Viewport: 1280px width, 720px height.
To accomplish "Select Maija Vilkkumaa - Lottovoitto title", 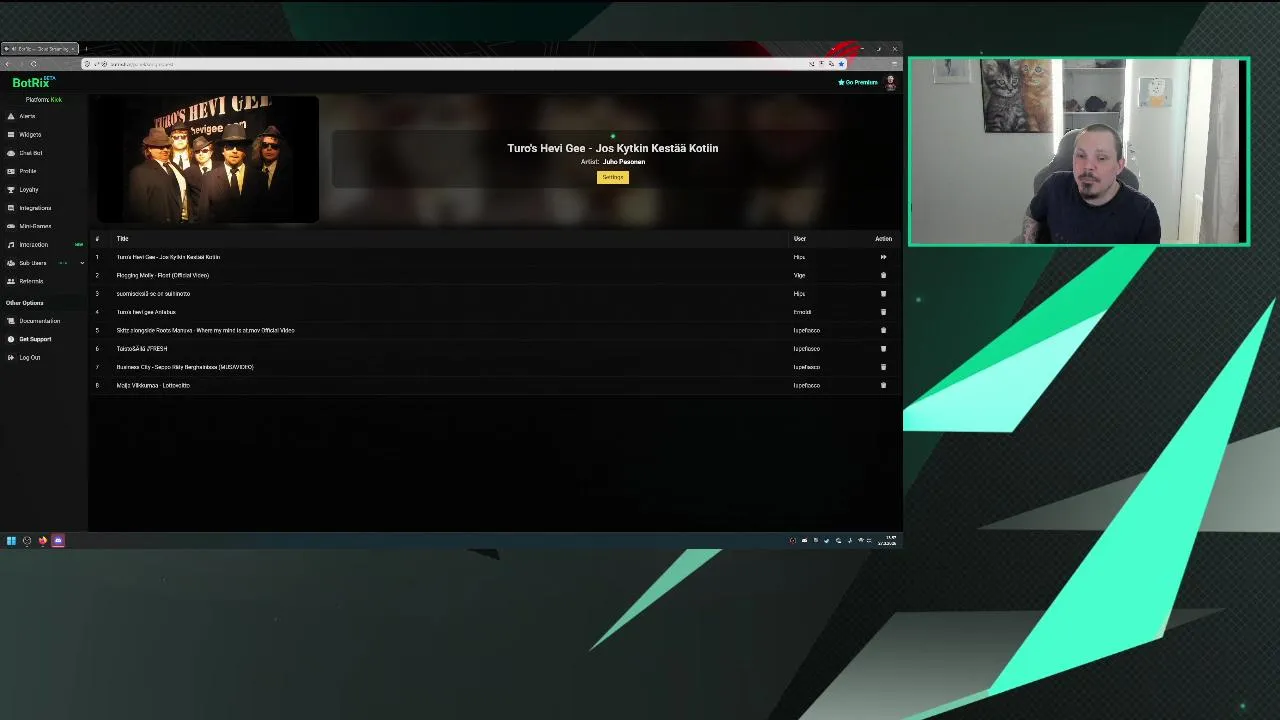I will coord(153,385).
